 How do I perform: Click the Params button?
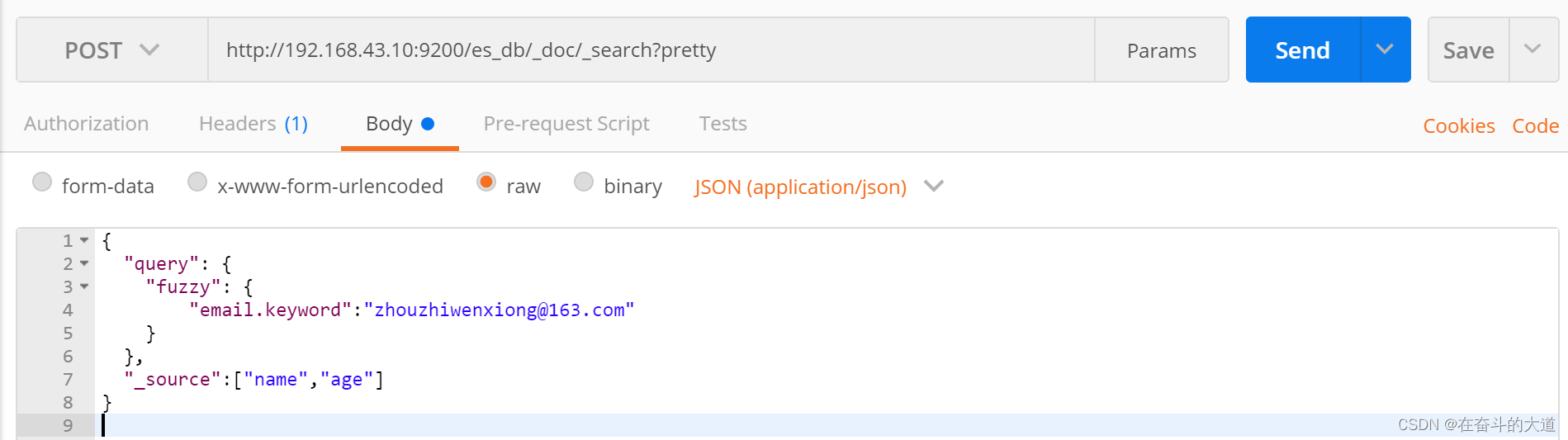point(1162,50)
